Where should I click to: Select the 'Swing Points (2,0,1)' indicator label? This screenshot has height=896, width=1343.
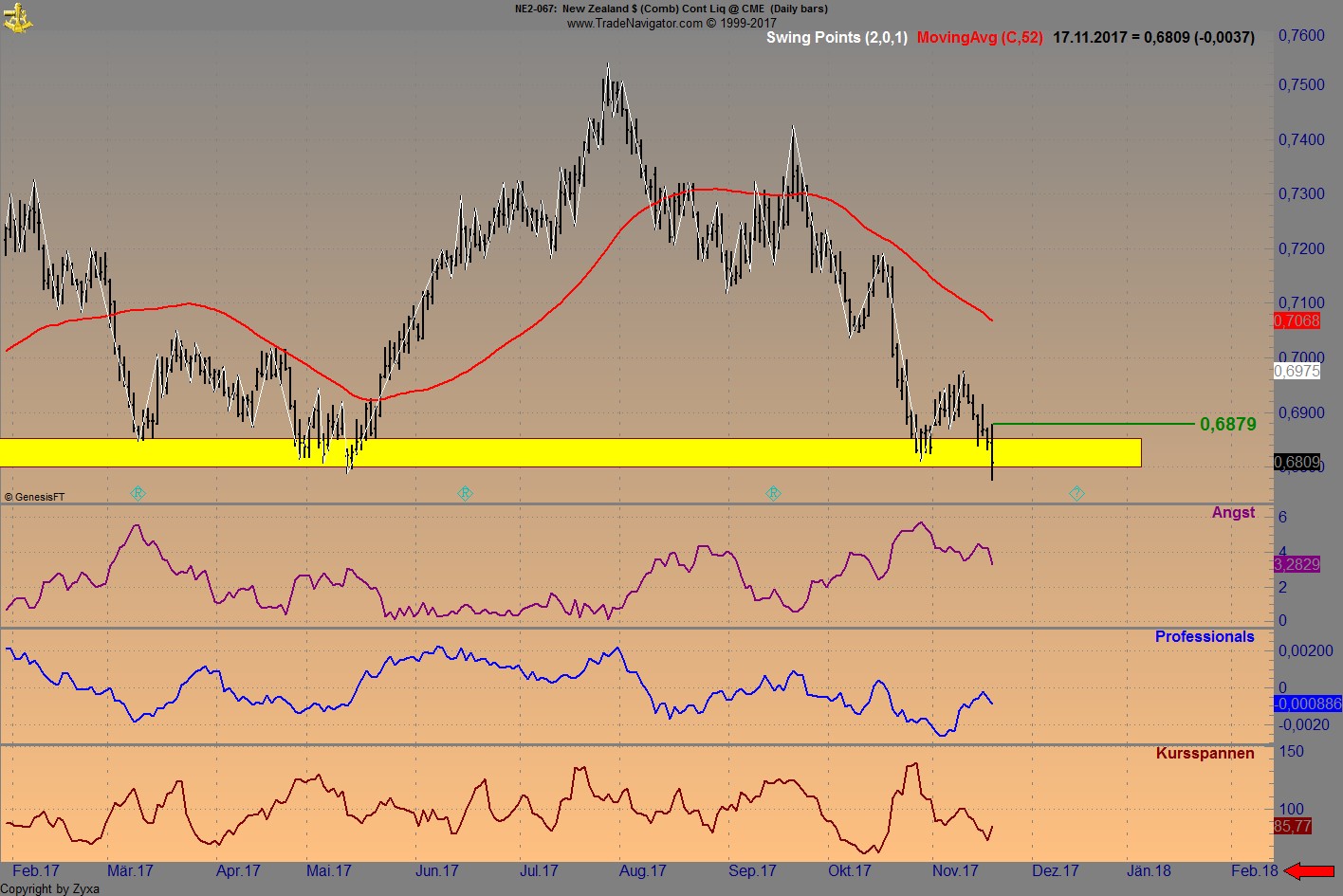[837, 37]
